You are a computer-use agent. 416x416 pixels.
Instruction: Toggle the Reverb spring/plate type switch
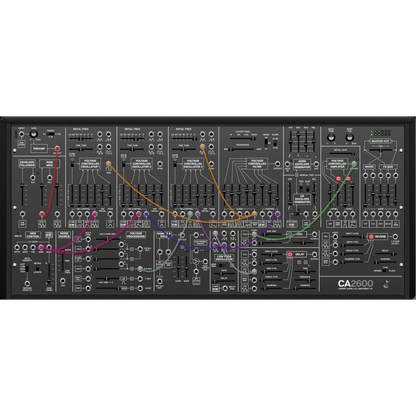(x=385, y=270)
